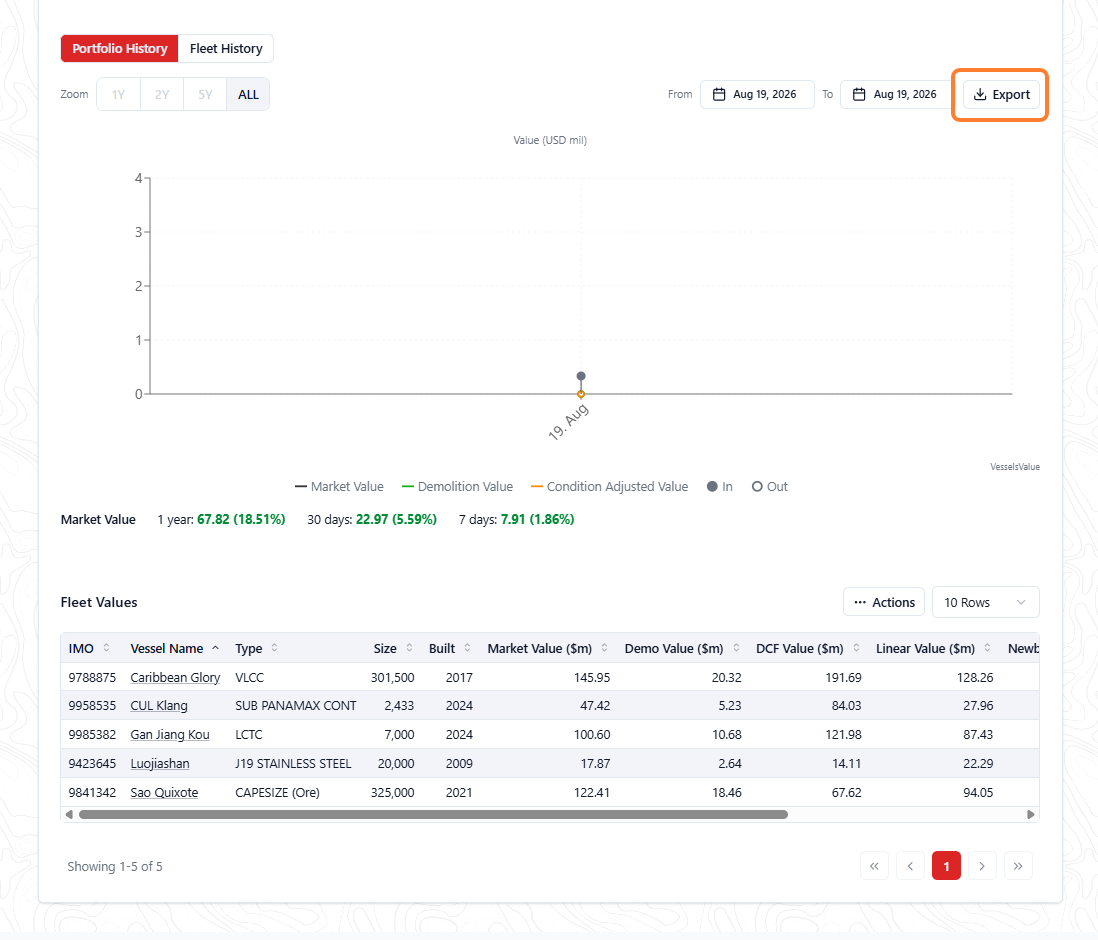The width and height of the screenshot is (1098, 940).
Task: Click the horizontal table scrollbar thumb
Action: [x=433, y=815]
